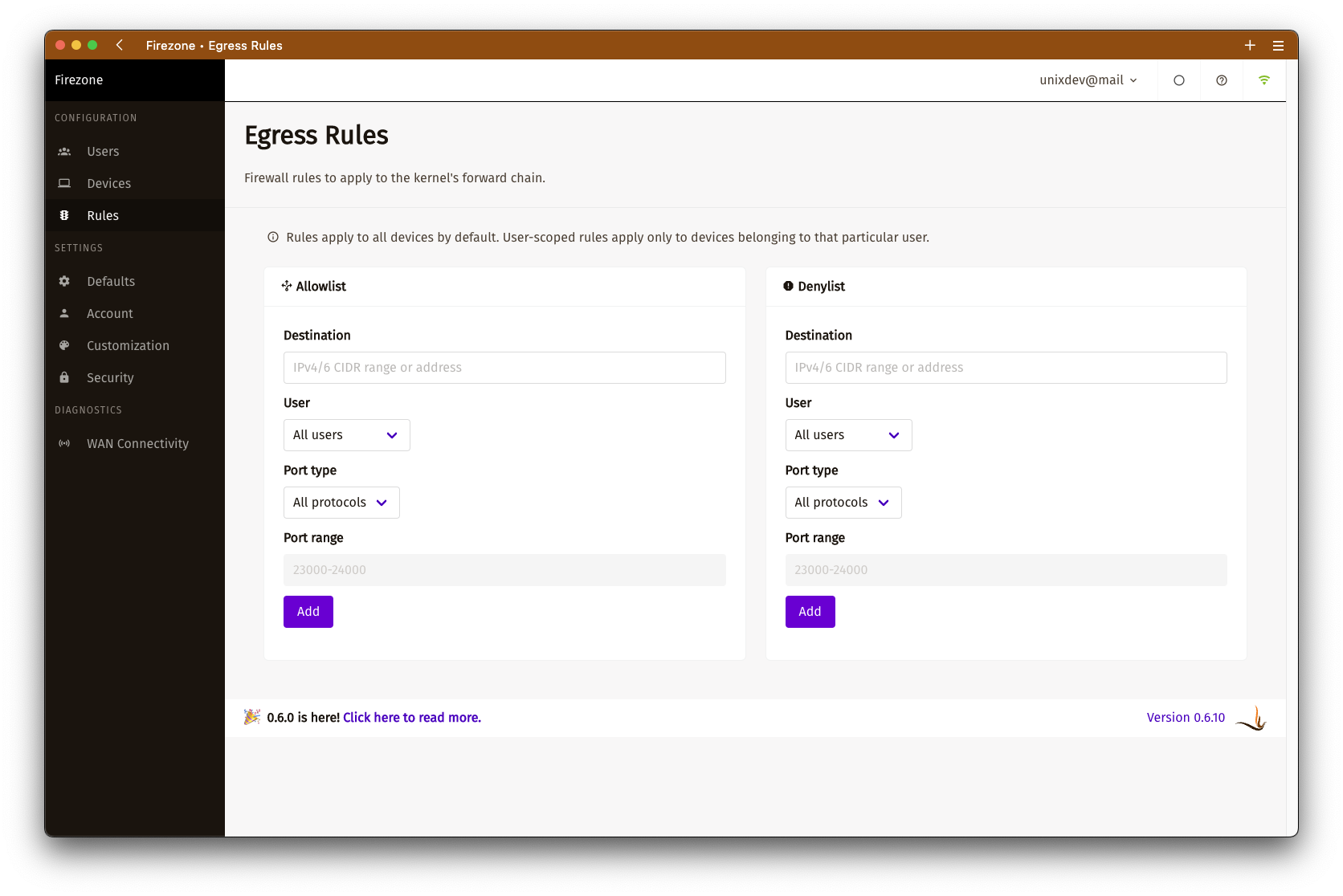
Task: Click the green wifi status icon
Action: 1264,80
